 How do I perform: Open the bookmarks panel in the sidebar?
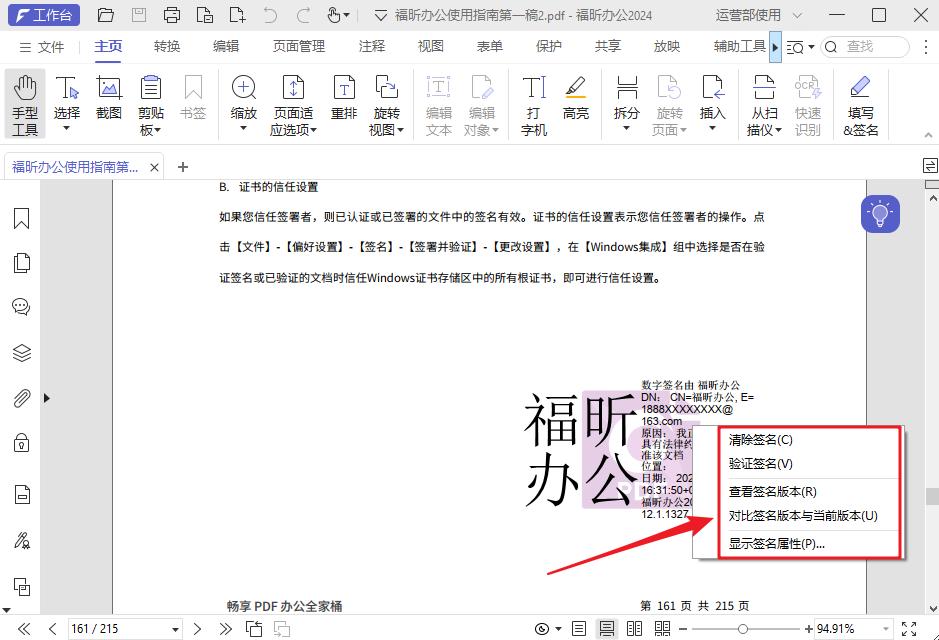[21, 218]
